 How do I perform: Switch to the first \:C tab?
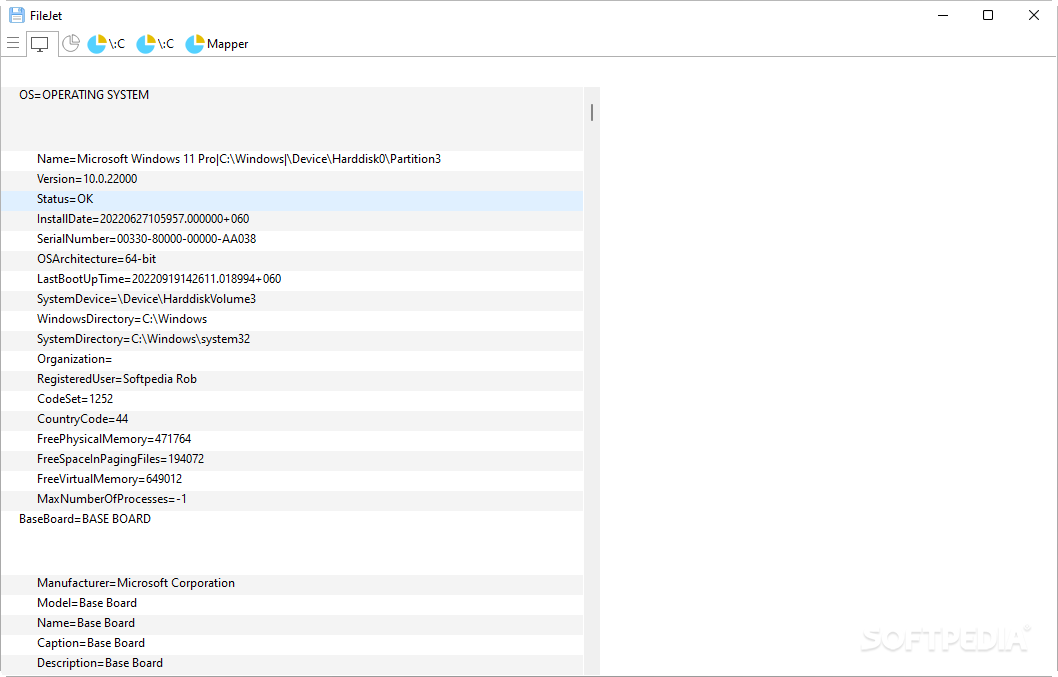click(x=107, y=44)
